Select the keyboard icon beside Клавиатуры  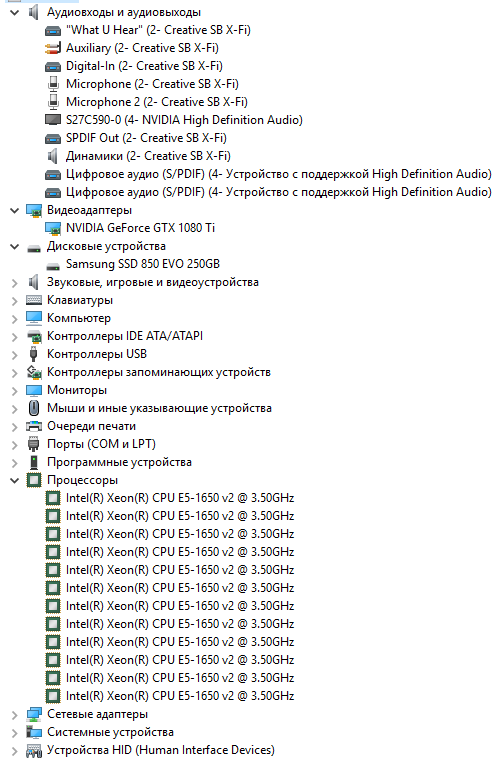click(33, 300)
